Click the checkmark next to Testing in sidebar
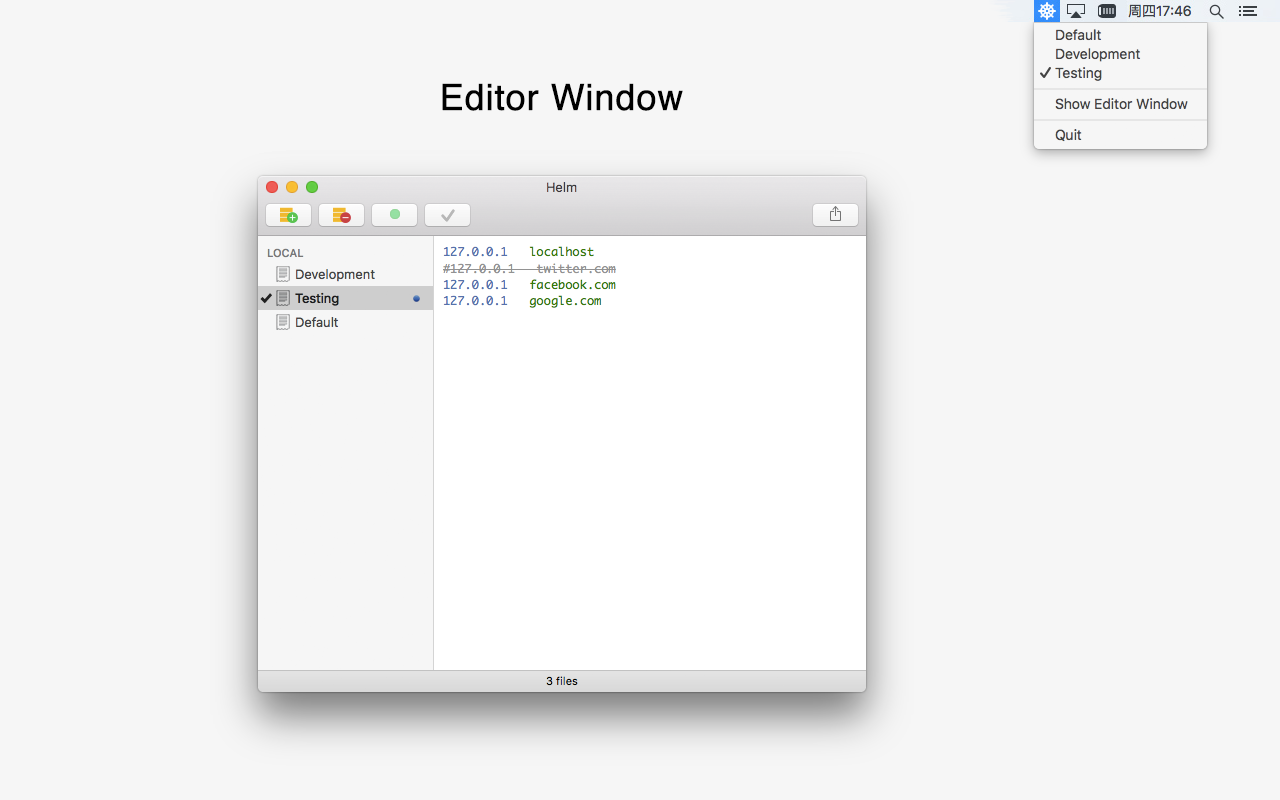 pos(266,297)
